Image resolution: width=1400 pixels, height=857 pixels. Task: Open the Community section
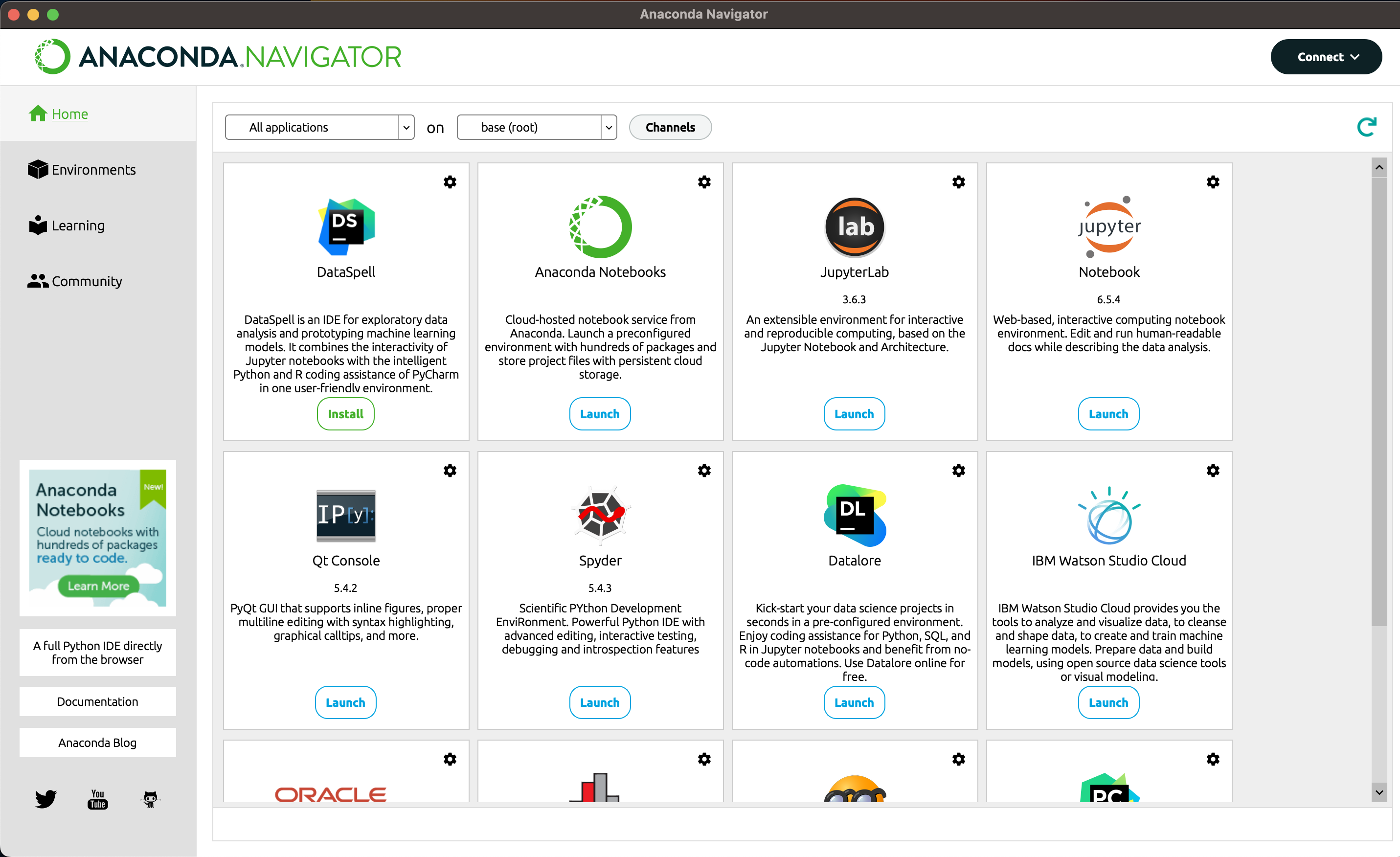(x=87, y=281)
